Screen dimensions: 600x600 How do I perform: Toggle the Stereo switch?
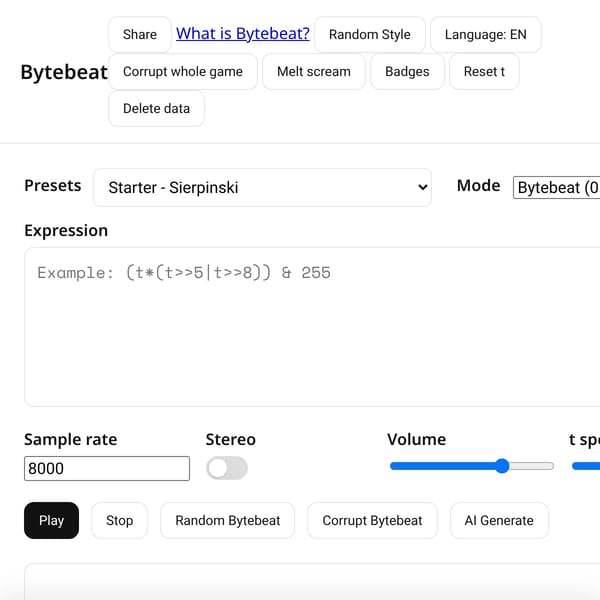(x=227, y=468)
